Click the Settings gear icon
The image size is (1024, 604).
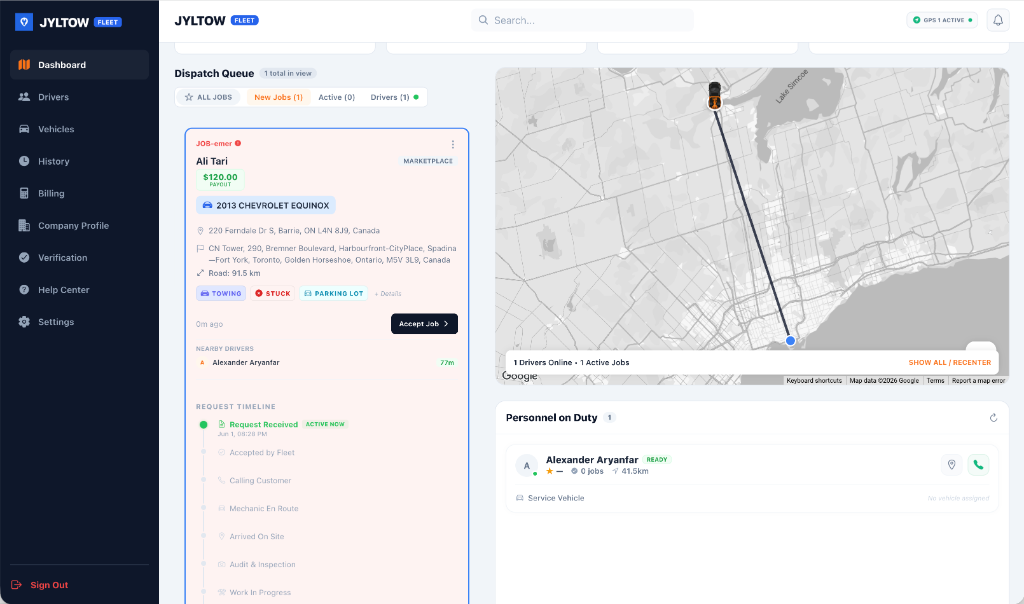(24, 321)
